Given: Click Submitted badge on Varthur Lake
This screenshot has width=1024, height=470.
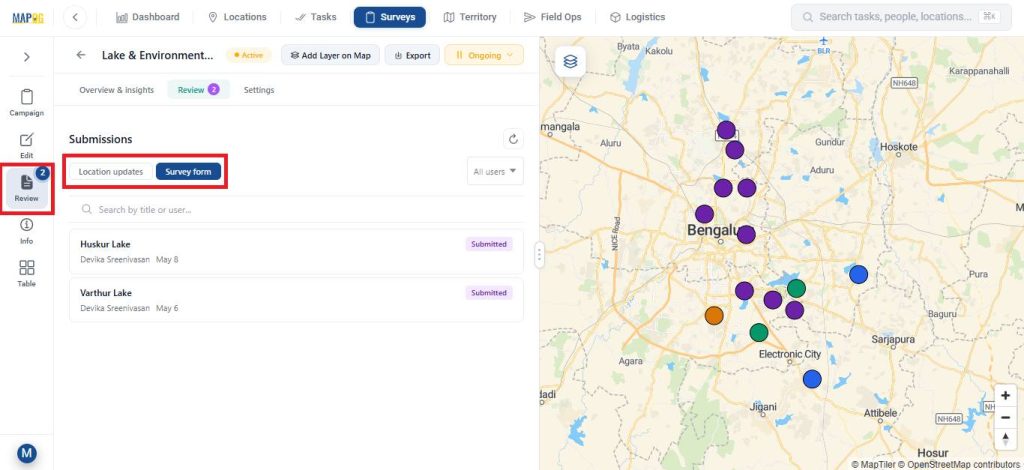Looking at the screenshot, I should click(x=489, y=293).
